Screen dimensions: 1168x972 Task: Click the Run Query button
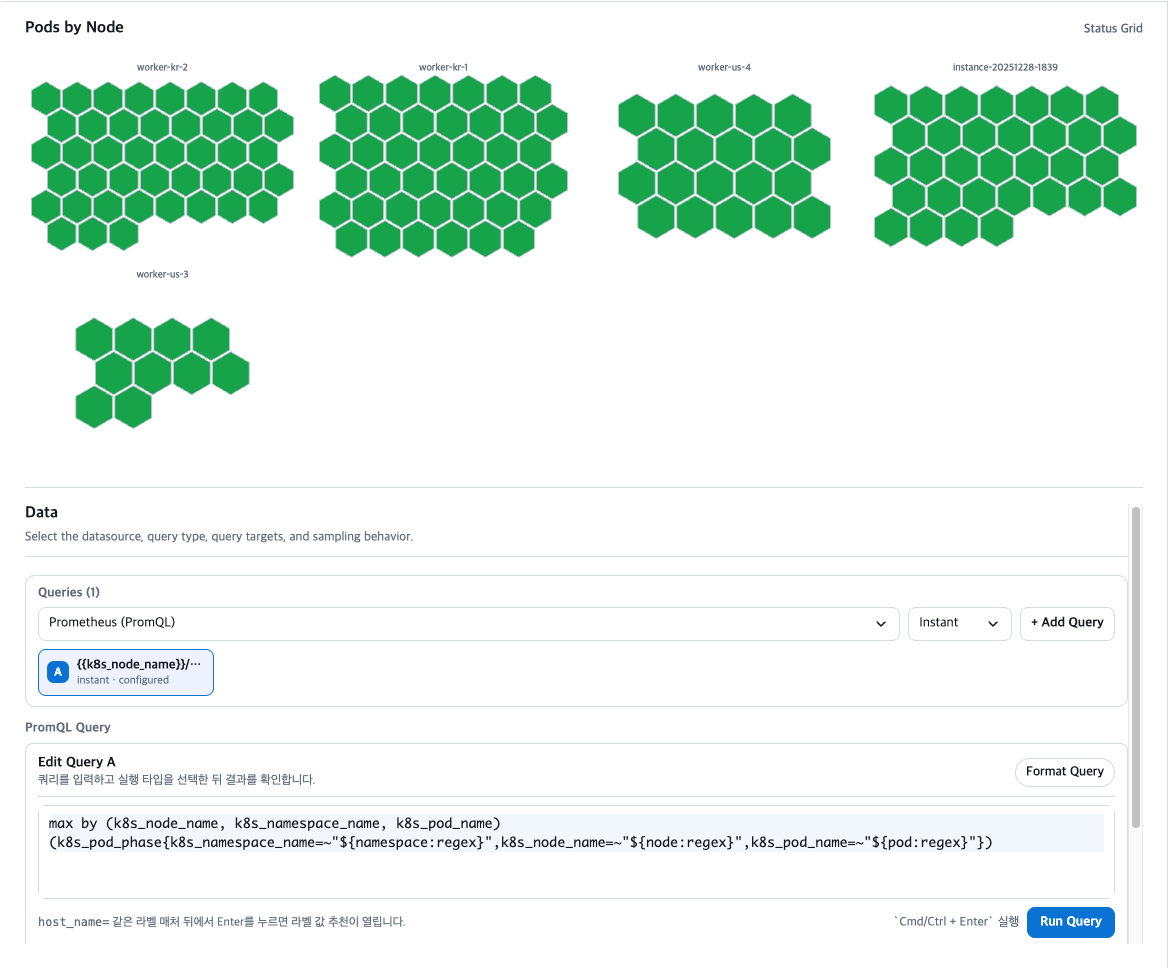point(1070,921)
